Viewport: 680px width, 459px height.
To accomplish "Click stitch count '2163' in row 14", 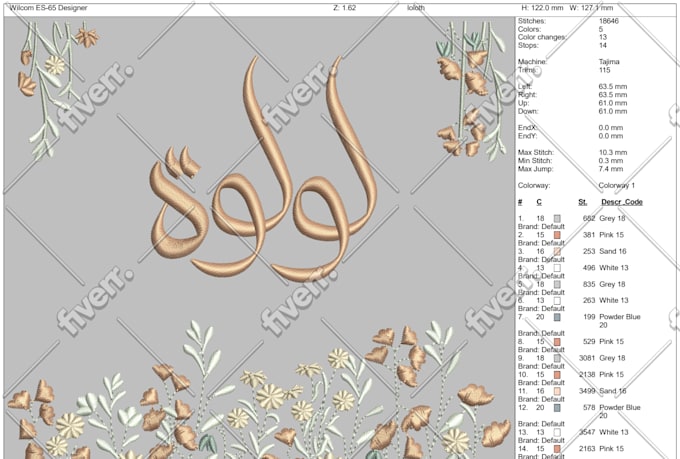I will (587, 449).
